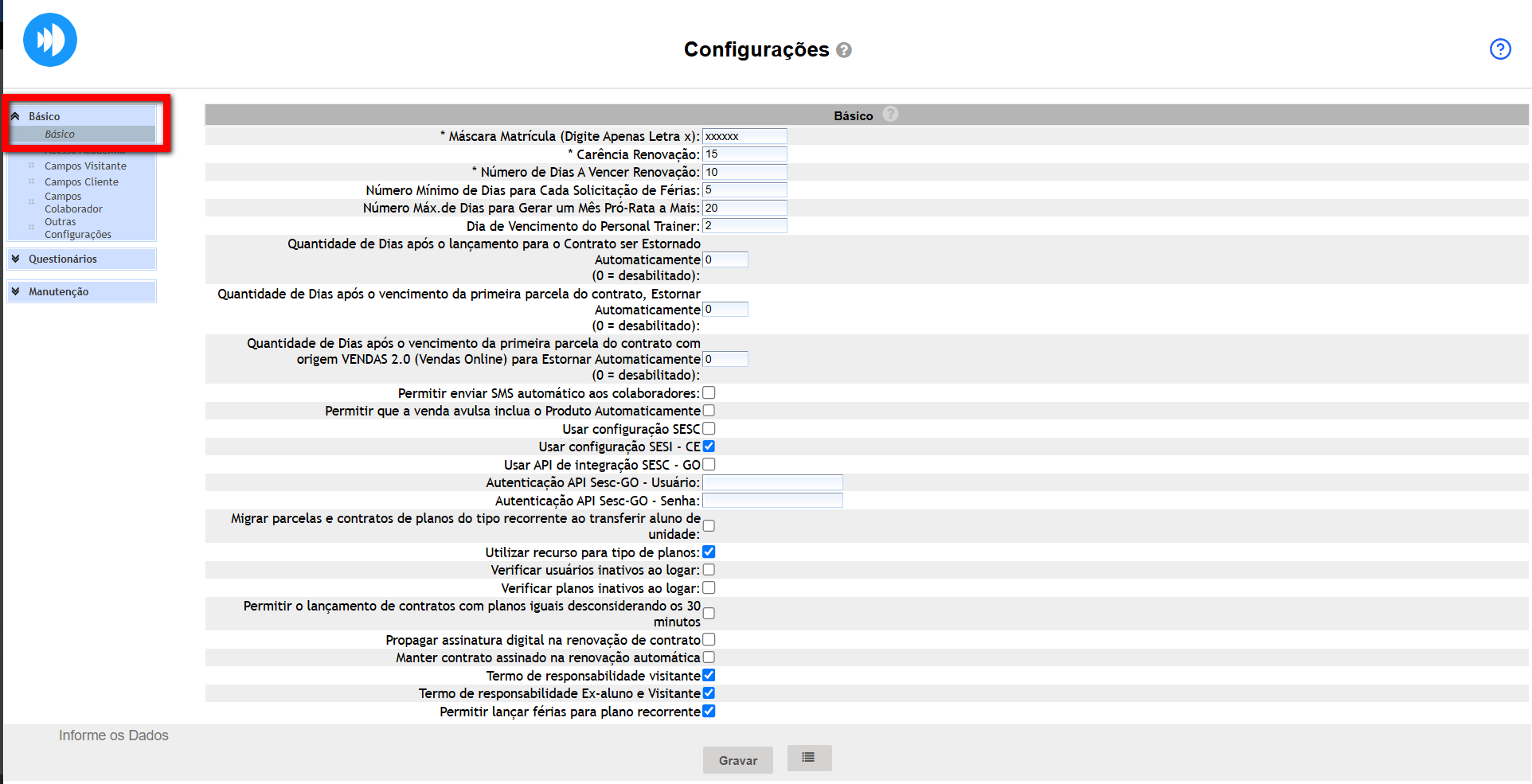Toggle Permitir lançar férias para plano recorrente
The image size is (1532, 784).
[x=709, y=712]
